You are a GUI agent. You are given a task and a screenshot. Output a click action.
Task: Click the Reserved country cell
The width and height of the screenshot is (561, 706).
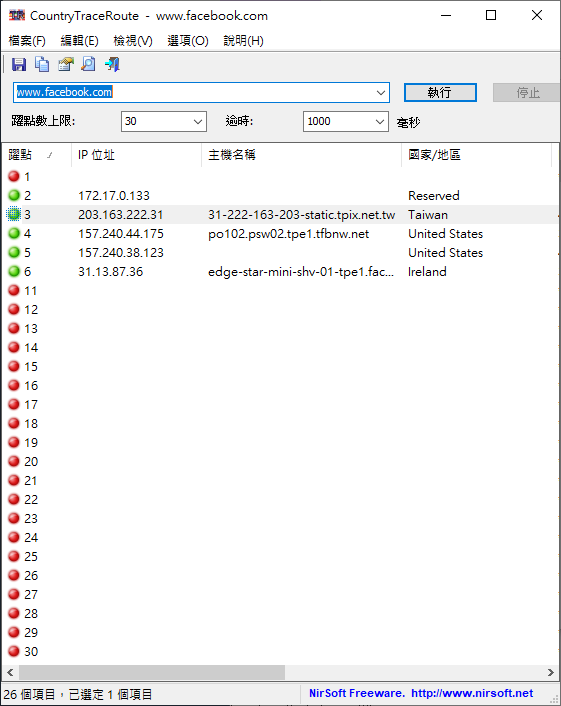click(x=434, y=195)
